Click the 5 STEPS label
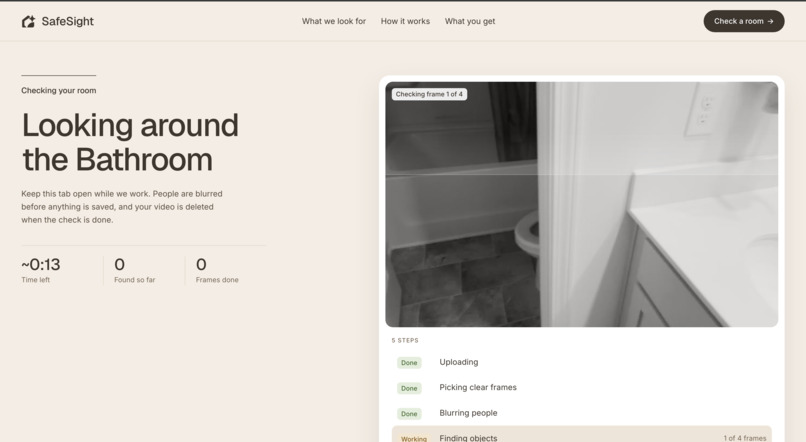The height and width of the screenshot is (442, 806). coord(405,340)
